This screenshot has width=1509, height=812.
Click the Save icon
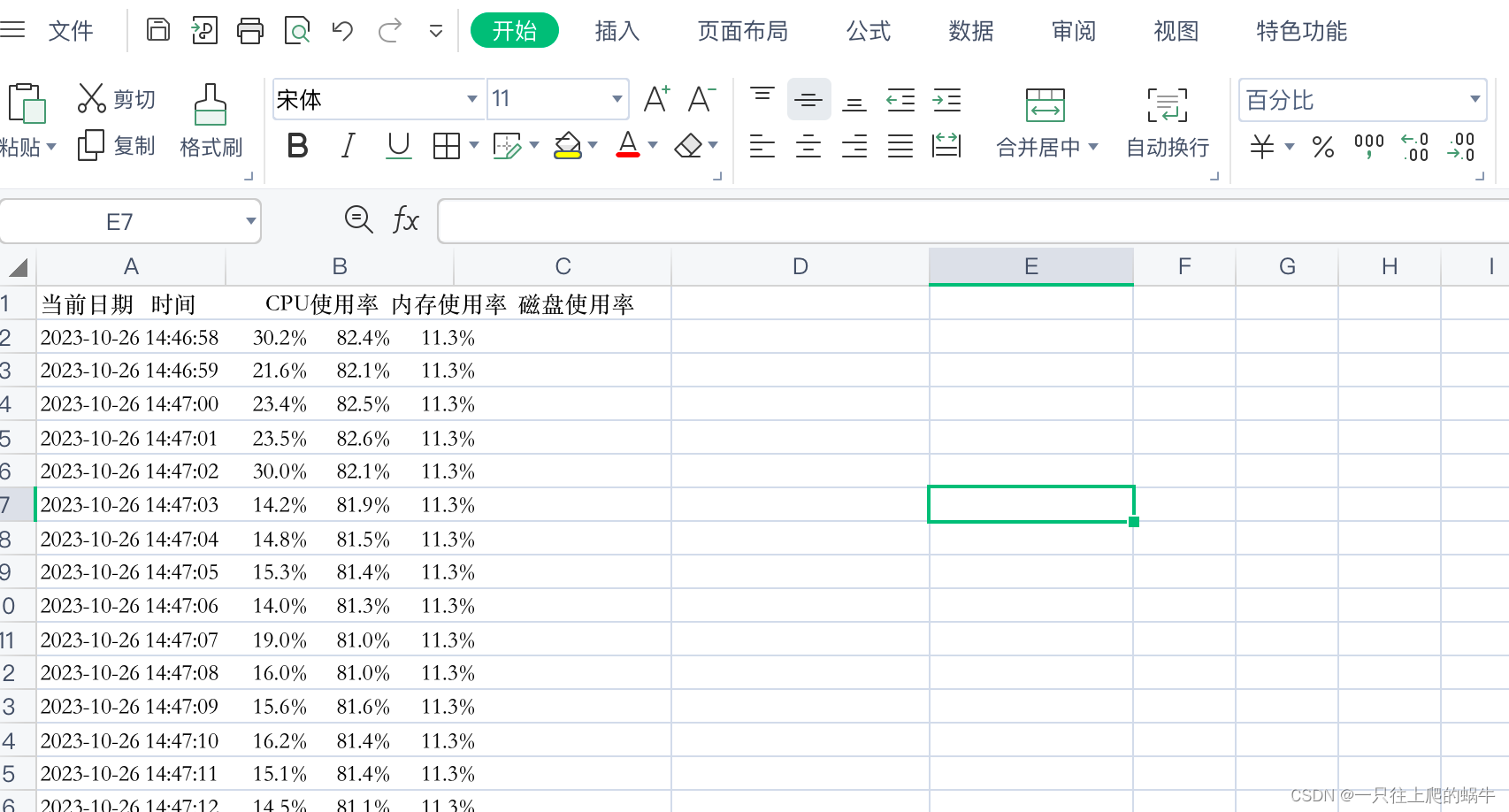[x=158, y=30]
